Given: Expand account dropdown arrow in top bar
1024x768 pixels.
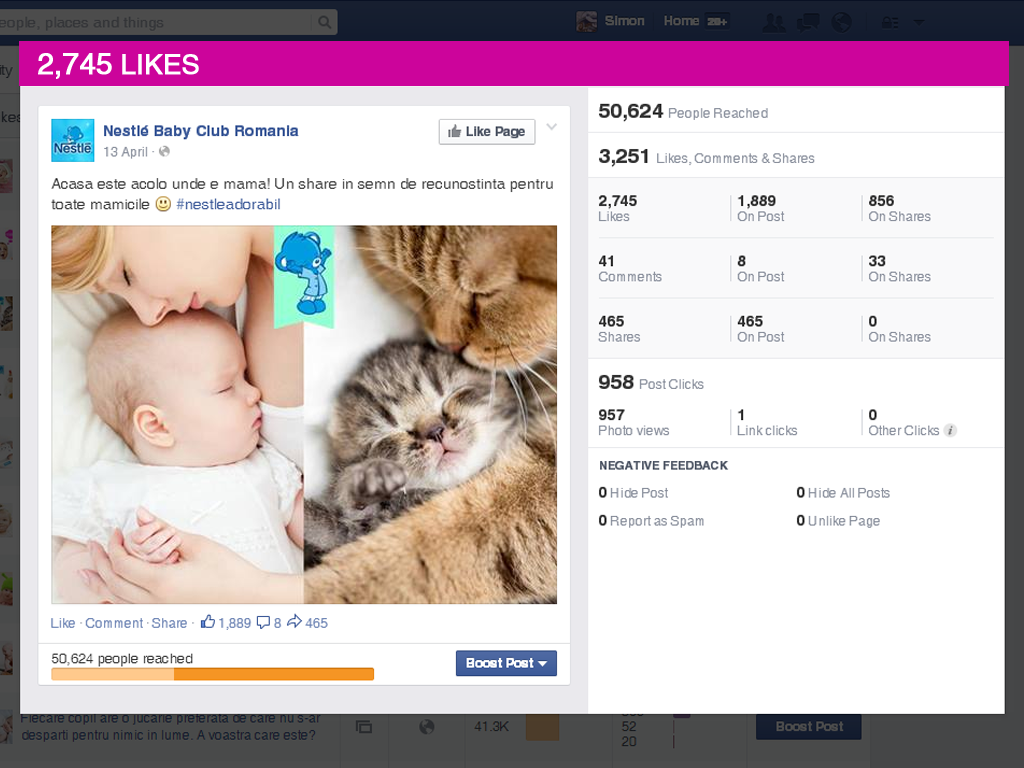Looking at the screenshot, I should 919,22.
